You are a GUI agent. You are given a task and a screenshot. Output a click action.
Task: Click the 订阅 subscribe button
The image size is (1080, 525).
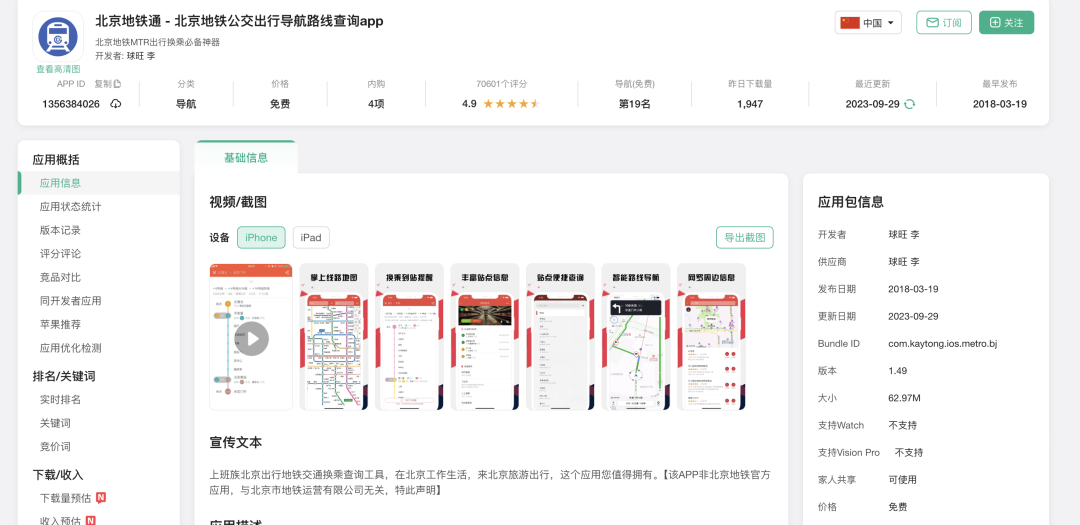(944, 23)
